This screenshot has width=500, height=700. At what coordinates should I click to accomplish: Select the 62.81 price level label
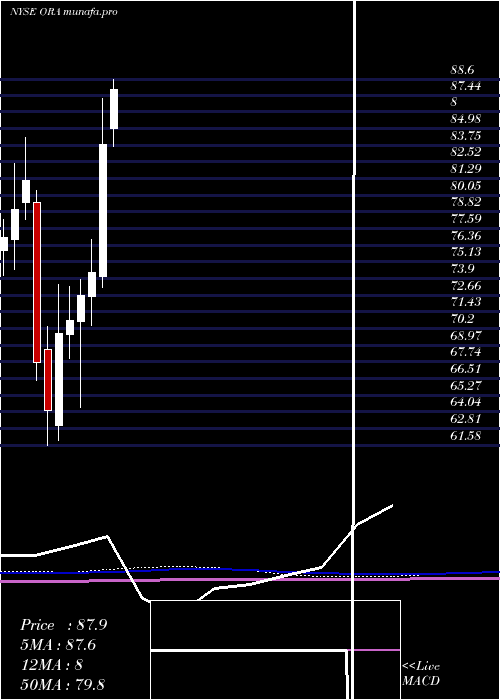click(x=466, y=419)
